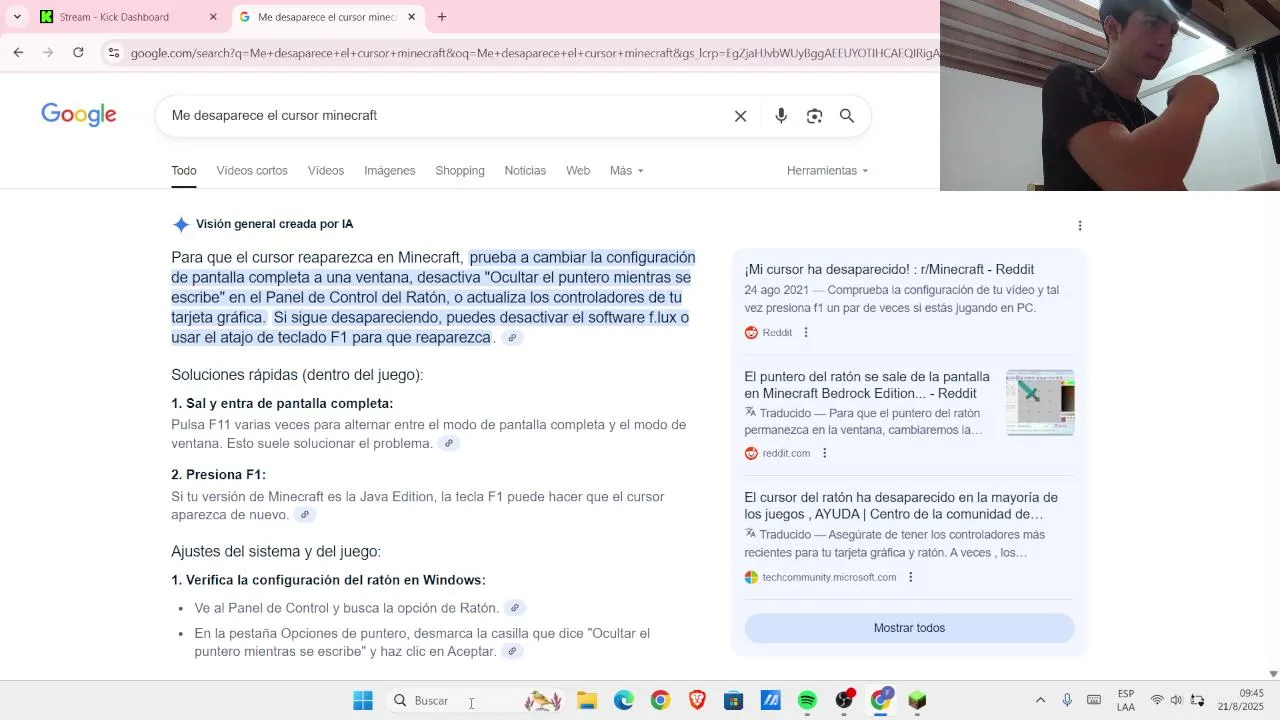Open the AI overview three-dot options menu
The height and width of the screenshot is (720, 1280).
pyautogui.click(x=1079, y=226)
